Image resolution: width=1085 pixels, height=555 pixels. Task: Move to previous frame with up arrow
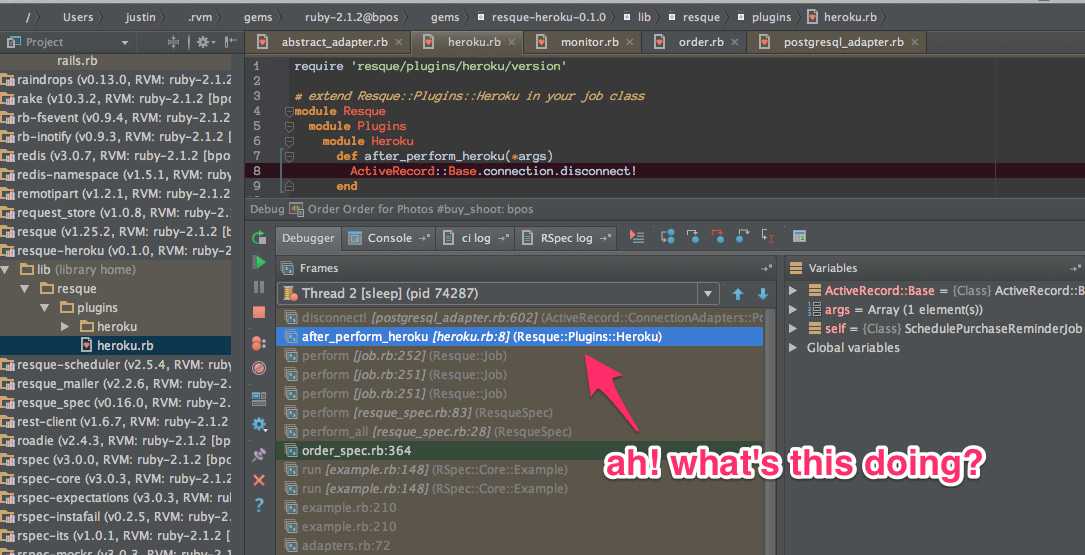tap(738, 294)
